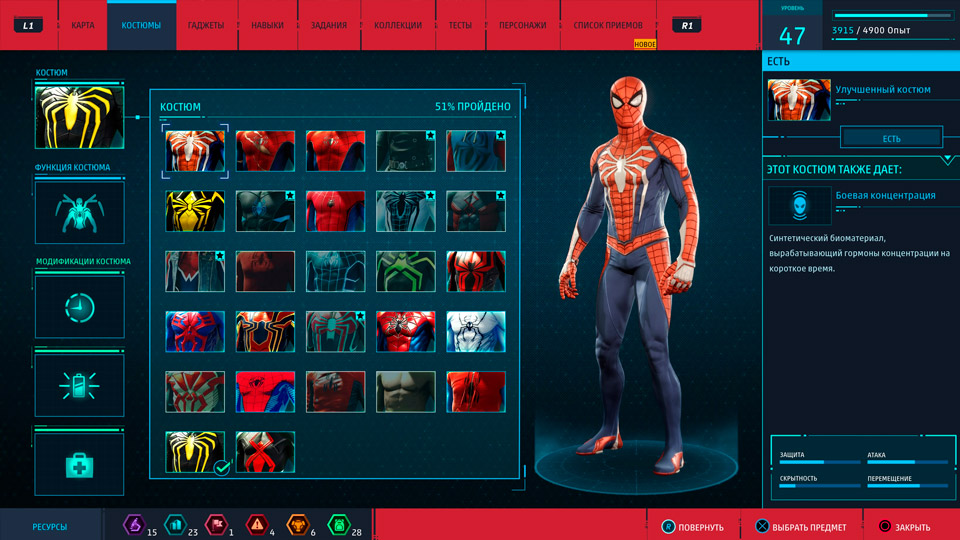The height and width of the screenshot is (540, 960).
Task: Expand the Этот костюм также дает arrow
Action: pos(947,160)
